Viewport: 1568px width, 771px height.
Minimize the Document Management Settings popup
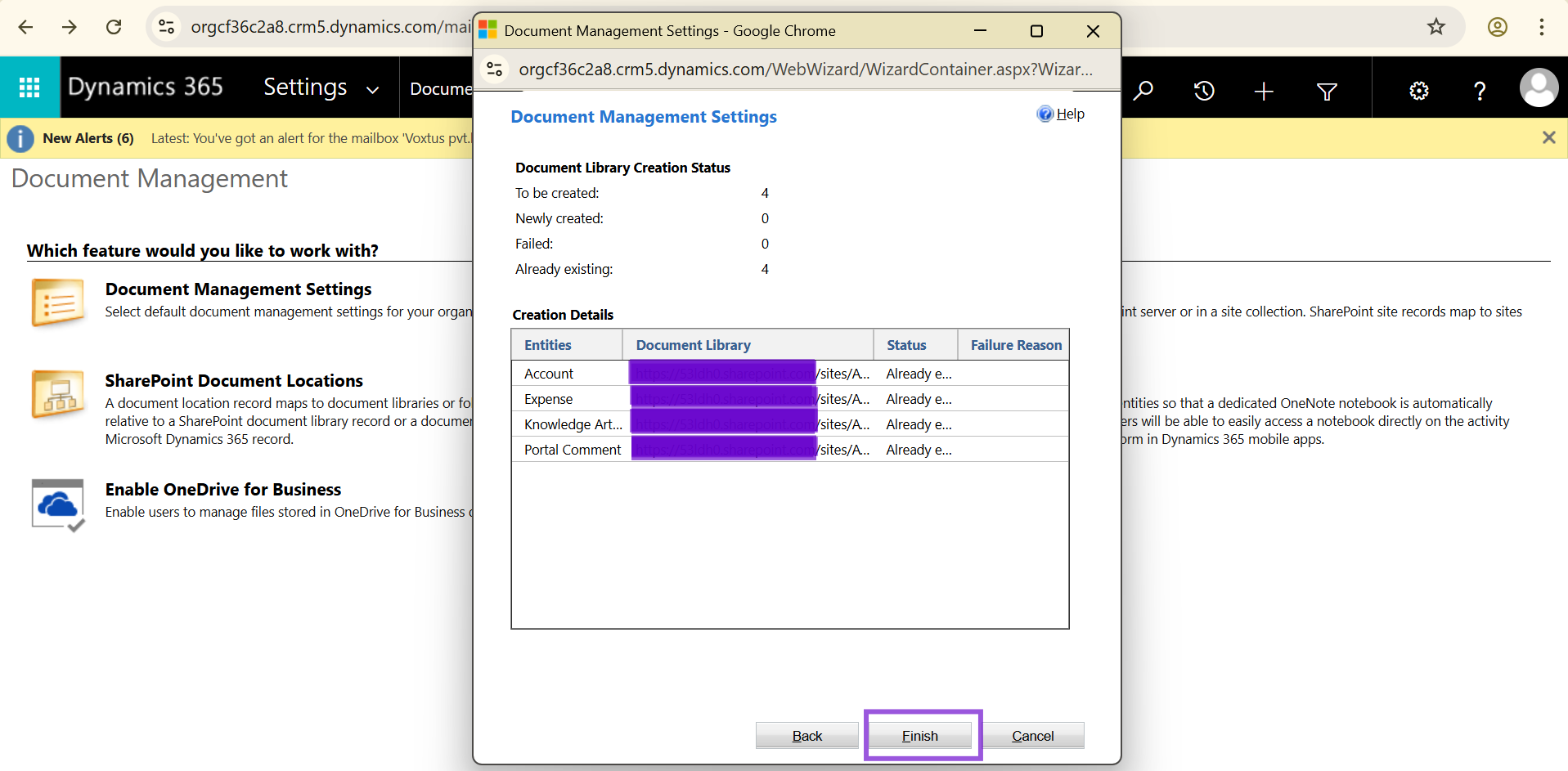[x=980, y=31]
